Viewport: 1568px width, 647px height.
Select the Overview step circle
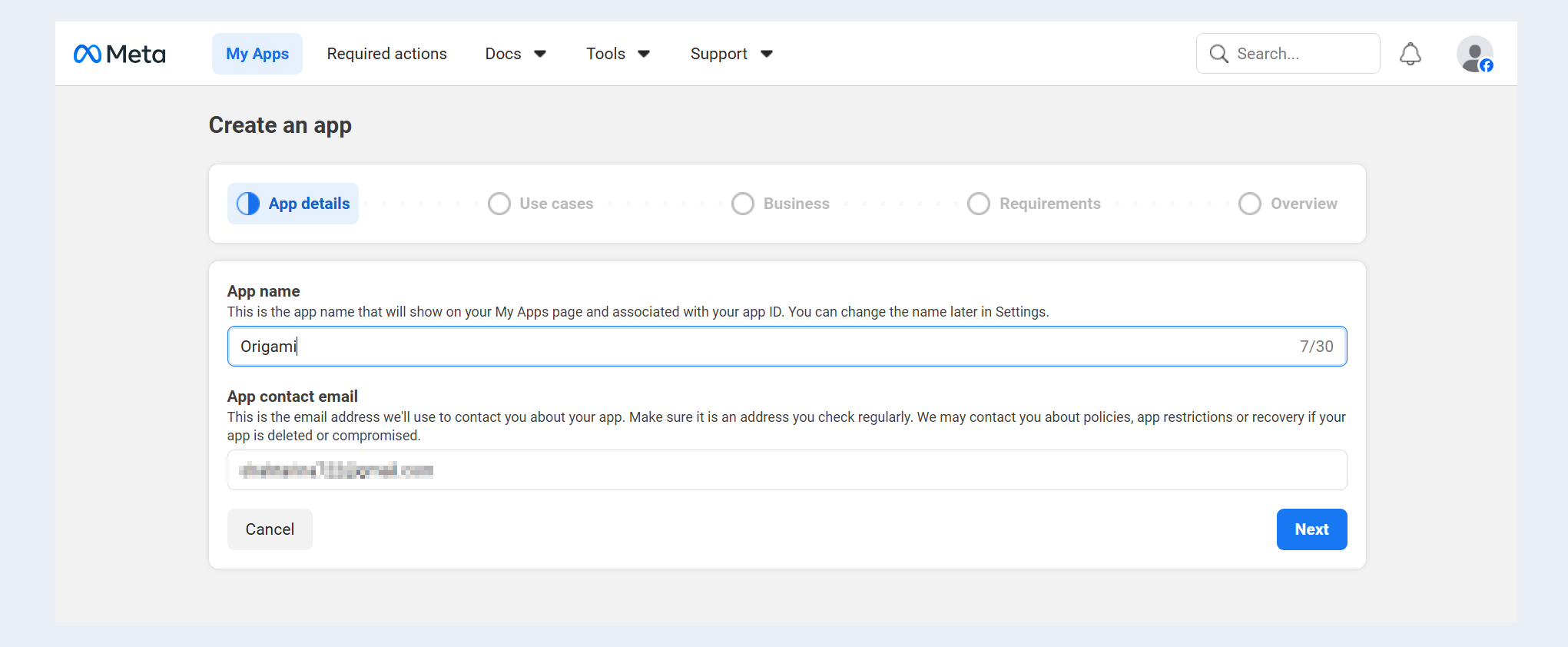coord(1250,204)
